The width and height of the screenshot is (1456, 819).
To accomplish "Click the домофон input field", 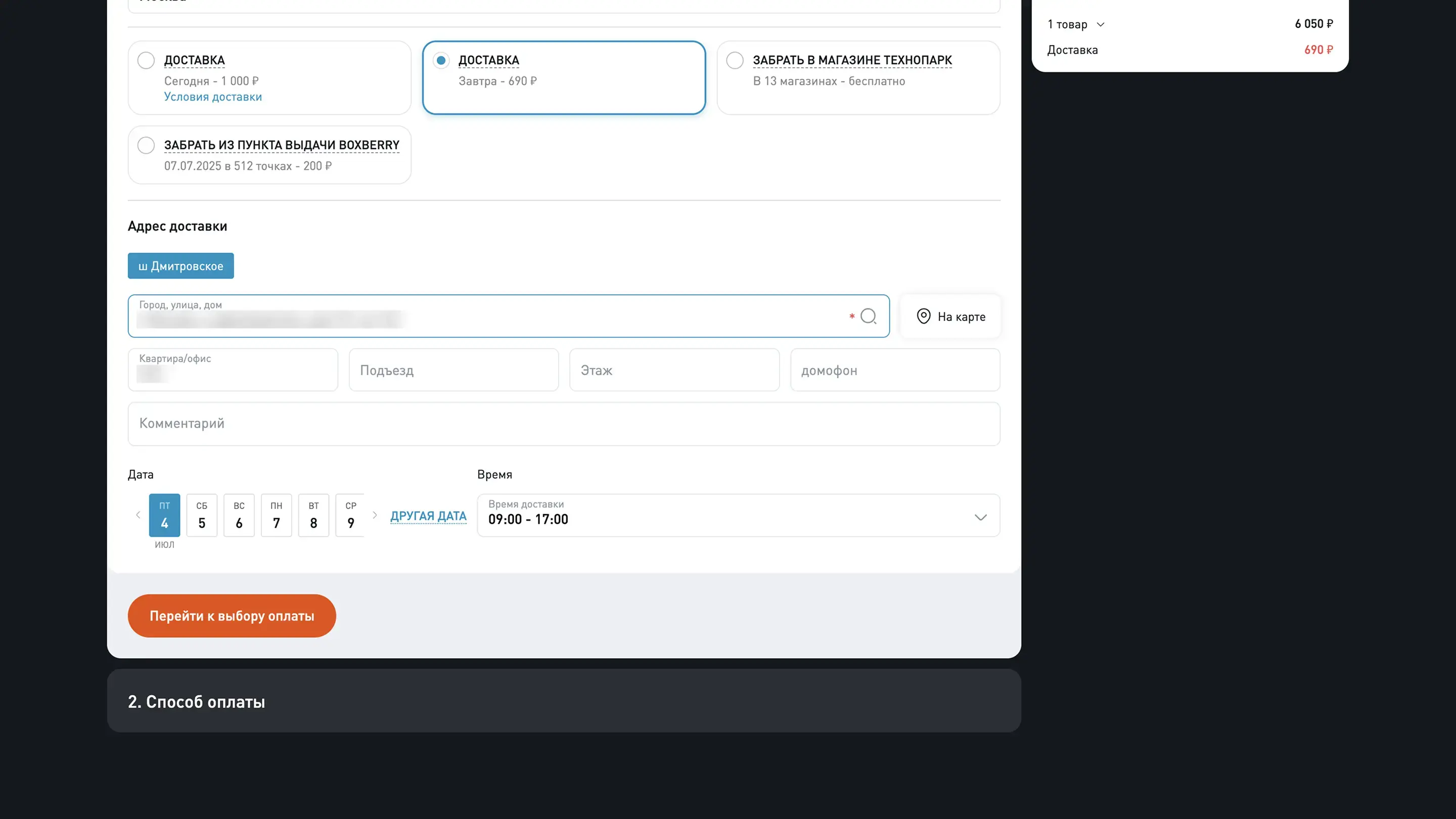I will [895, 370].
